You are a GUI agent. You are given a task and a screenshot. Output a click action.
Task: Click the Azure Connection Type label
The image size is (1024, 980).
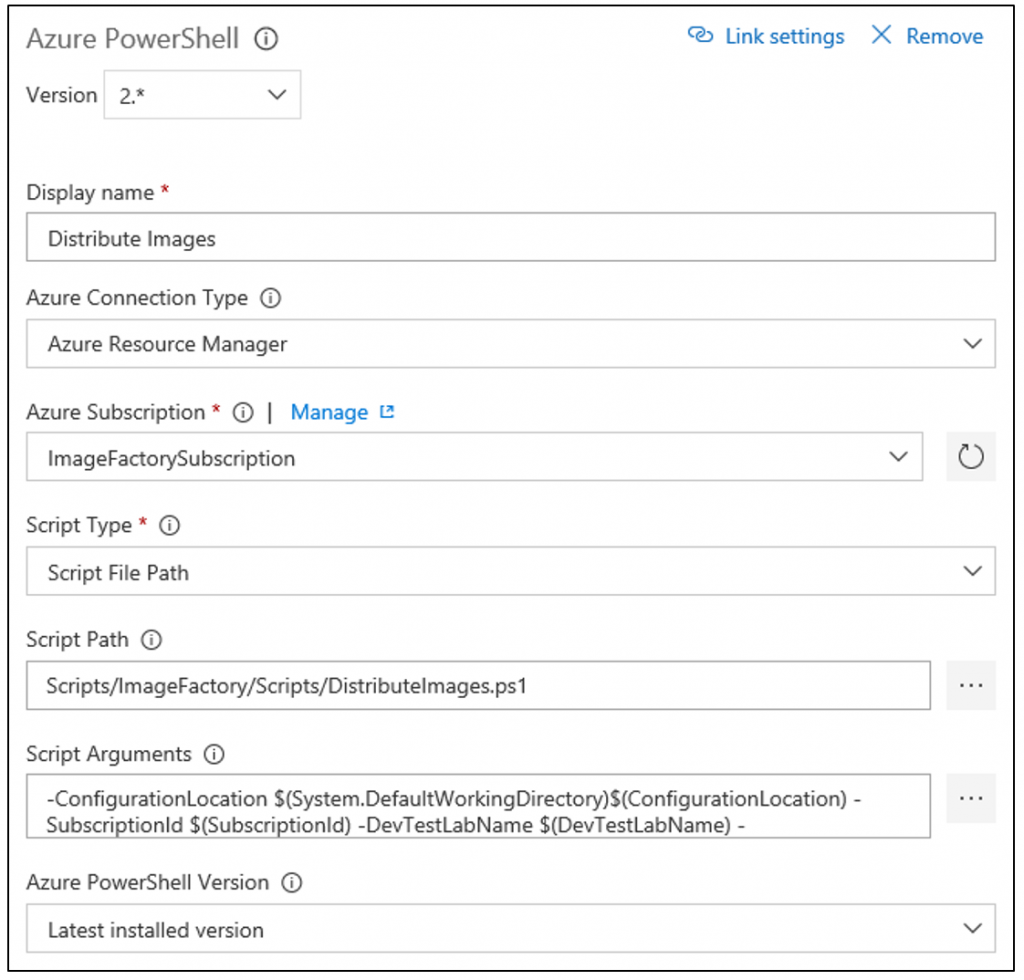137,299
